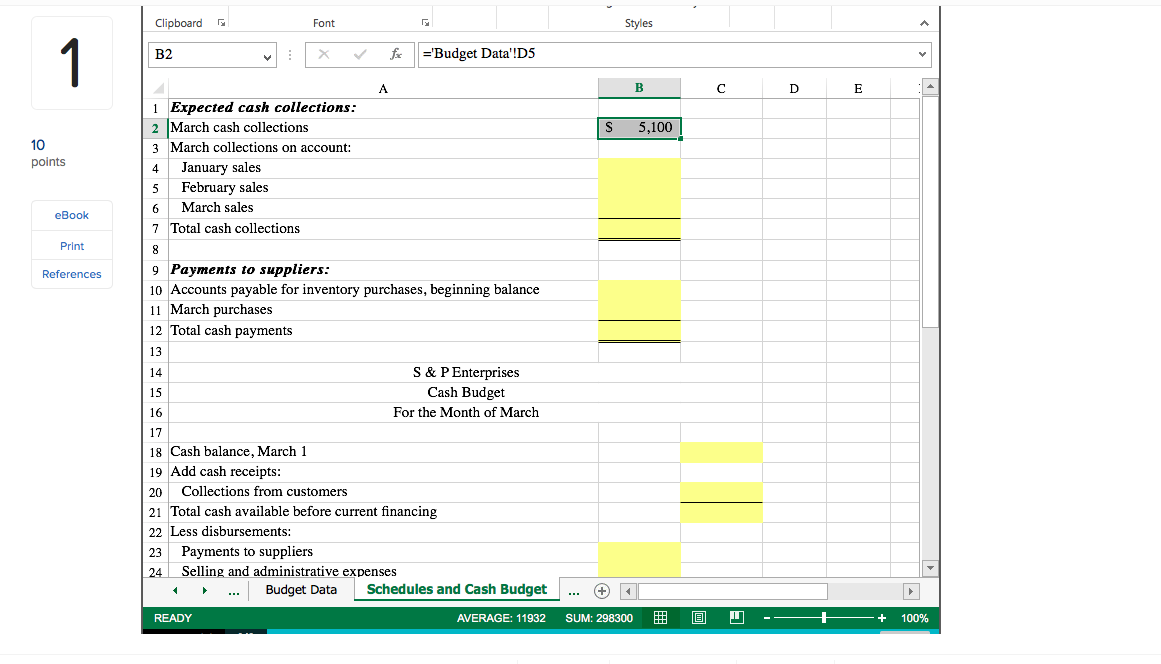Open the Budget Data sheet tab

point(301,590)
